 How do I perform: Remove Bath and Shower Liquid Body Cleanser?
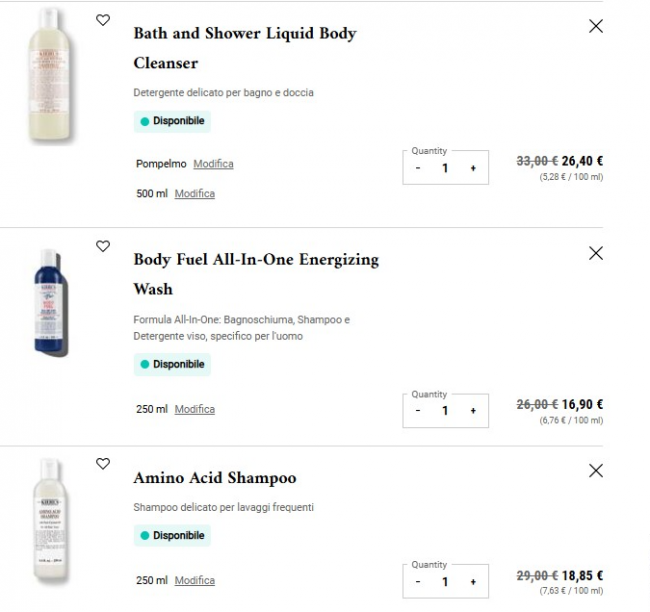596,26
